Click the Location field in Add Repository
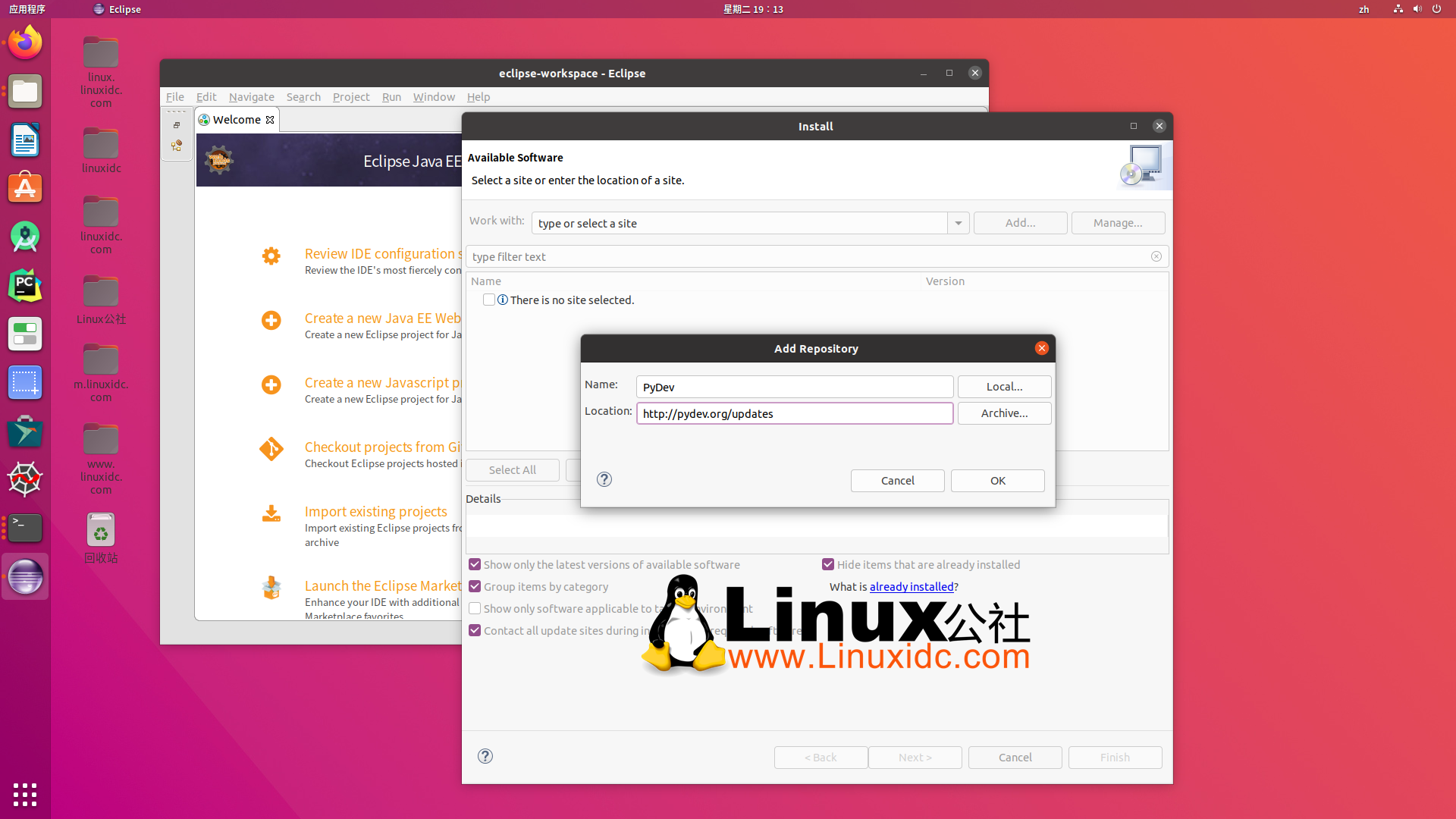 (794, 413)
